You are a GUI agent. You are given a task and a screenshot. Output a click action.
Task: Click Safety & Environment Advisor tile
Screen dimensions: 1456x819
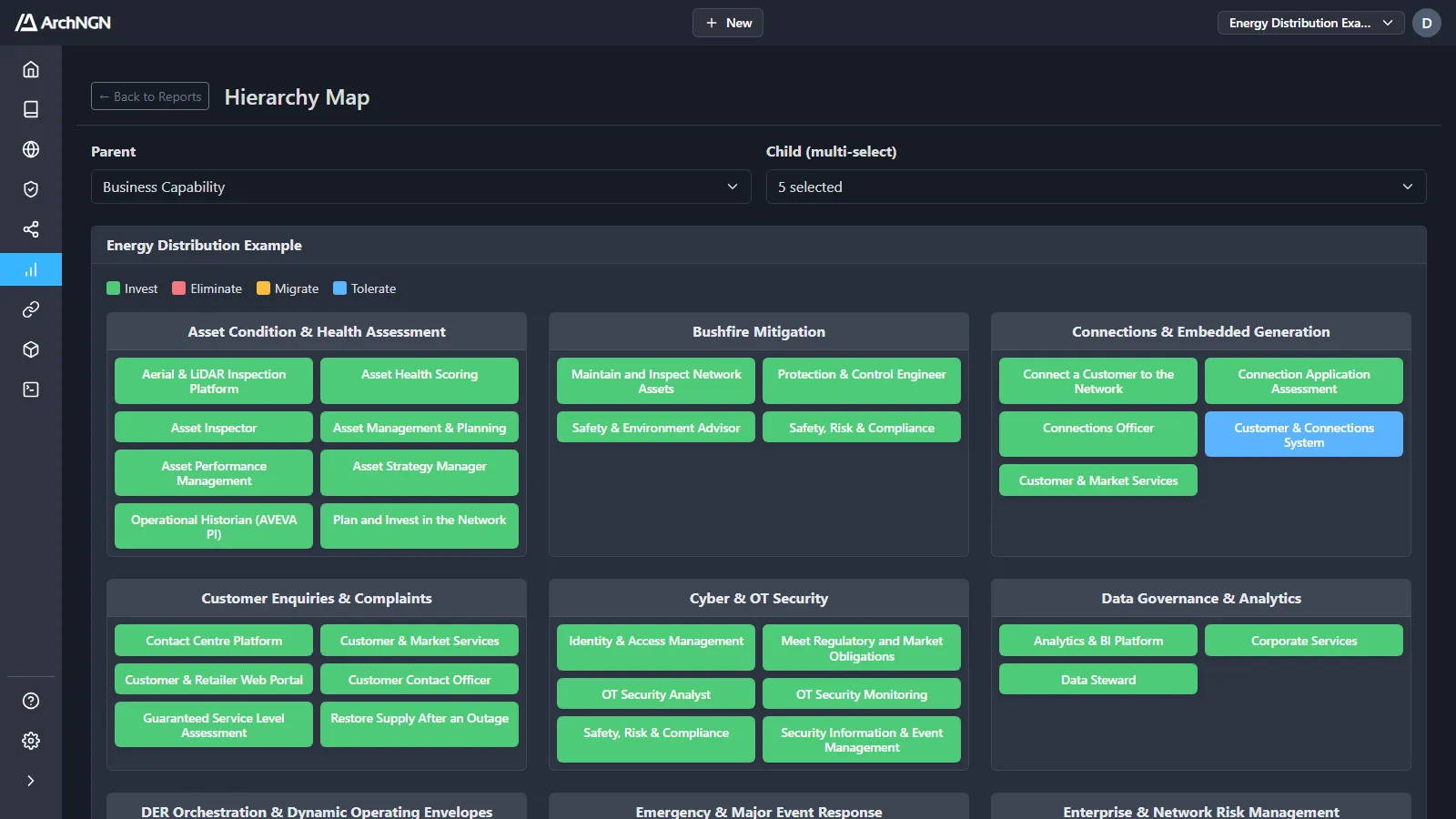656,428
